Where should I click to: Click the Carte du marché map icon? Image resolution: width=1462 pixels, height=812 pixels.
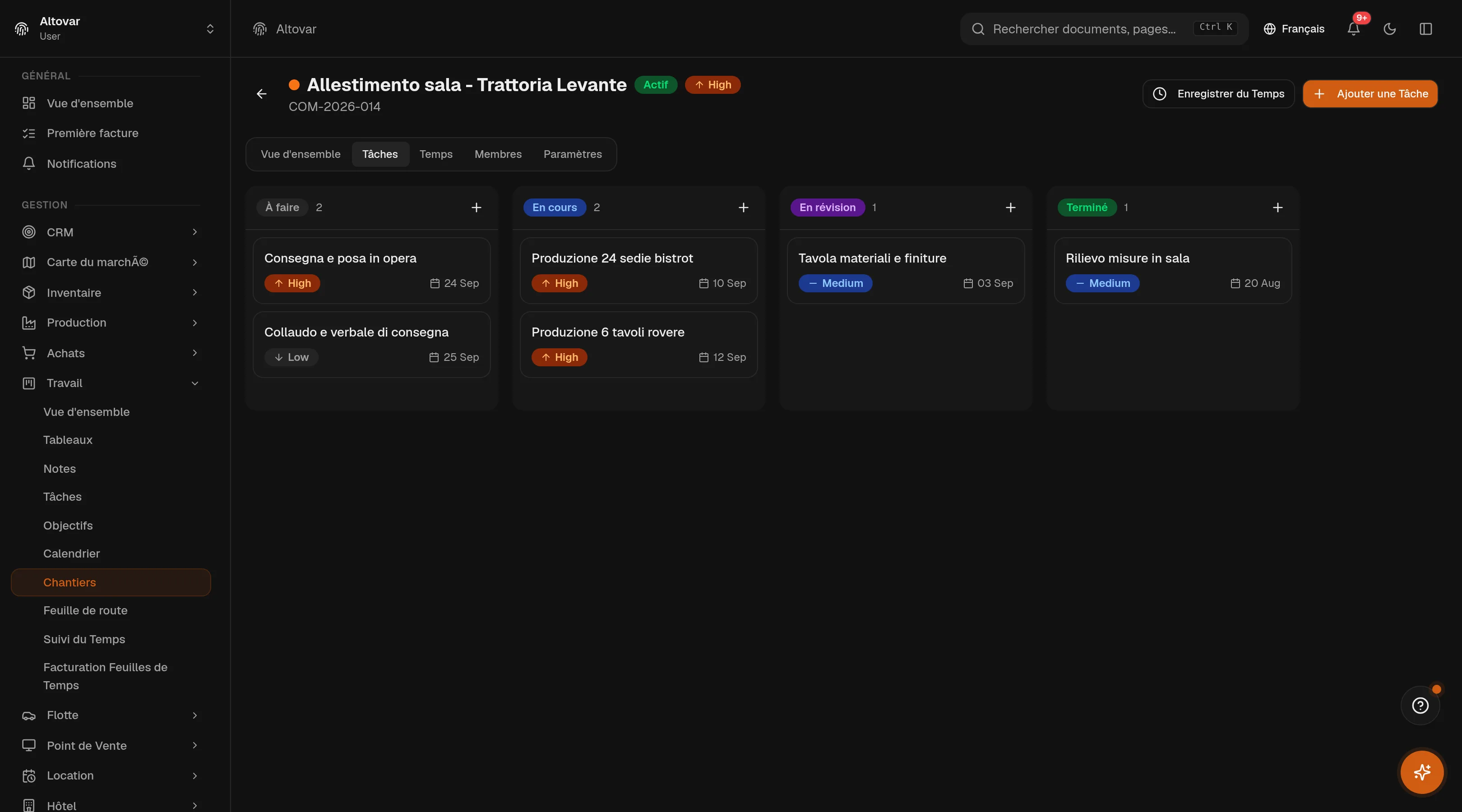(29, 262)
